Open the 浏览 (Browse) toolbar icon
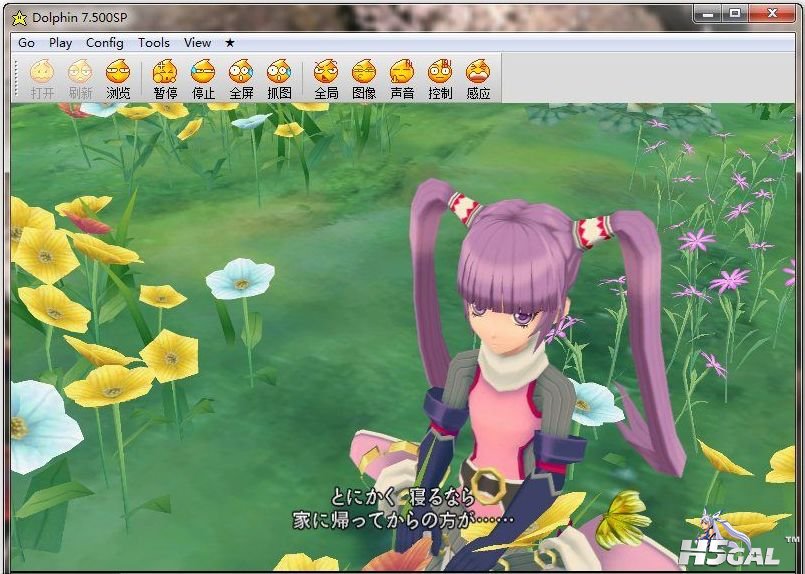The image size is (805, 574). 118,79
